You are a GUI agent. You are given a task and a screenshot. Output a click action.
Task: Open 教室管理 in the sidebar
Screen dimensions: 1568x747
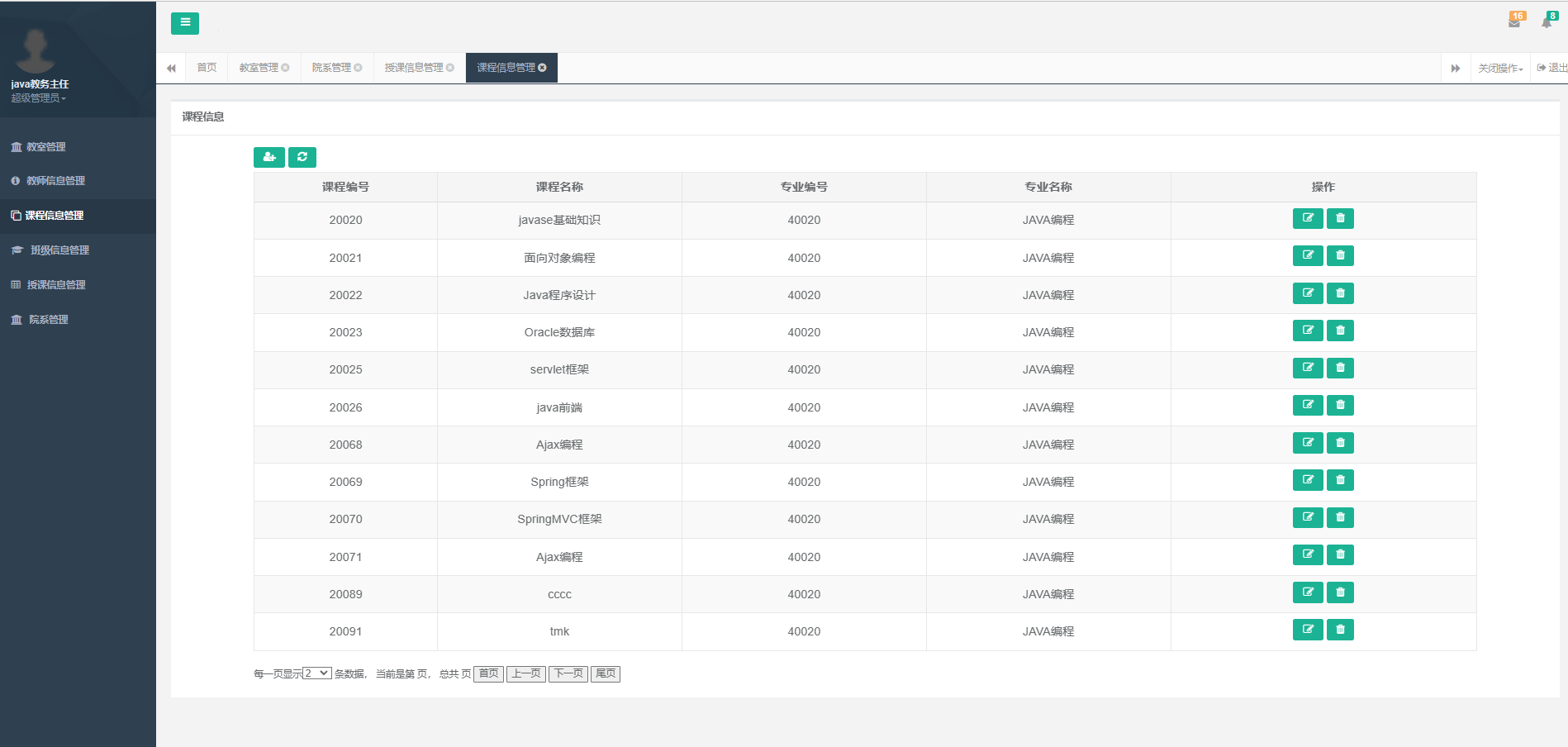[78, 147]
